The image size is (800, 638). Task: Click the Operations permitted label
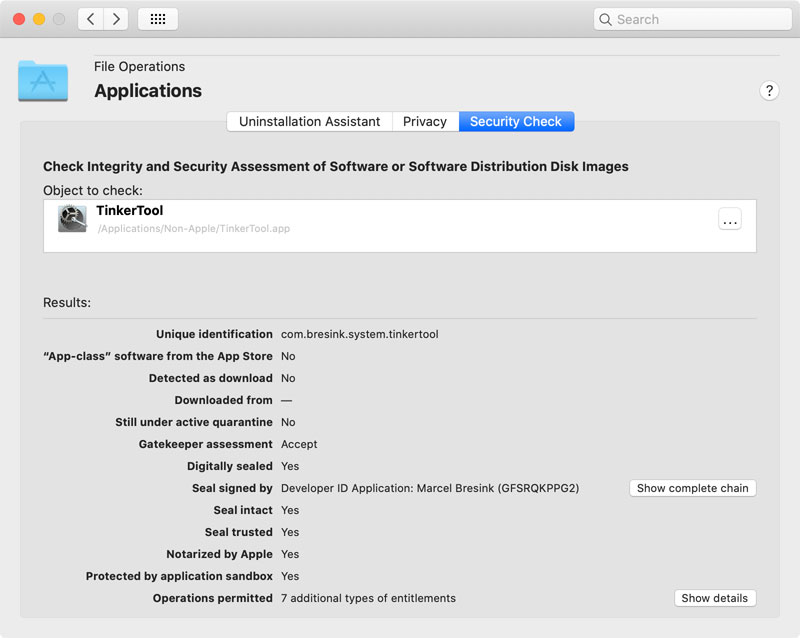tap(213, 598)
